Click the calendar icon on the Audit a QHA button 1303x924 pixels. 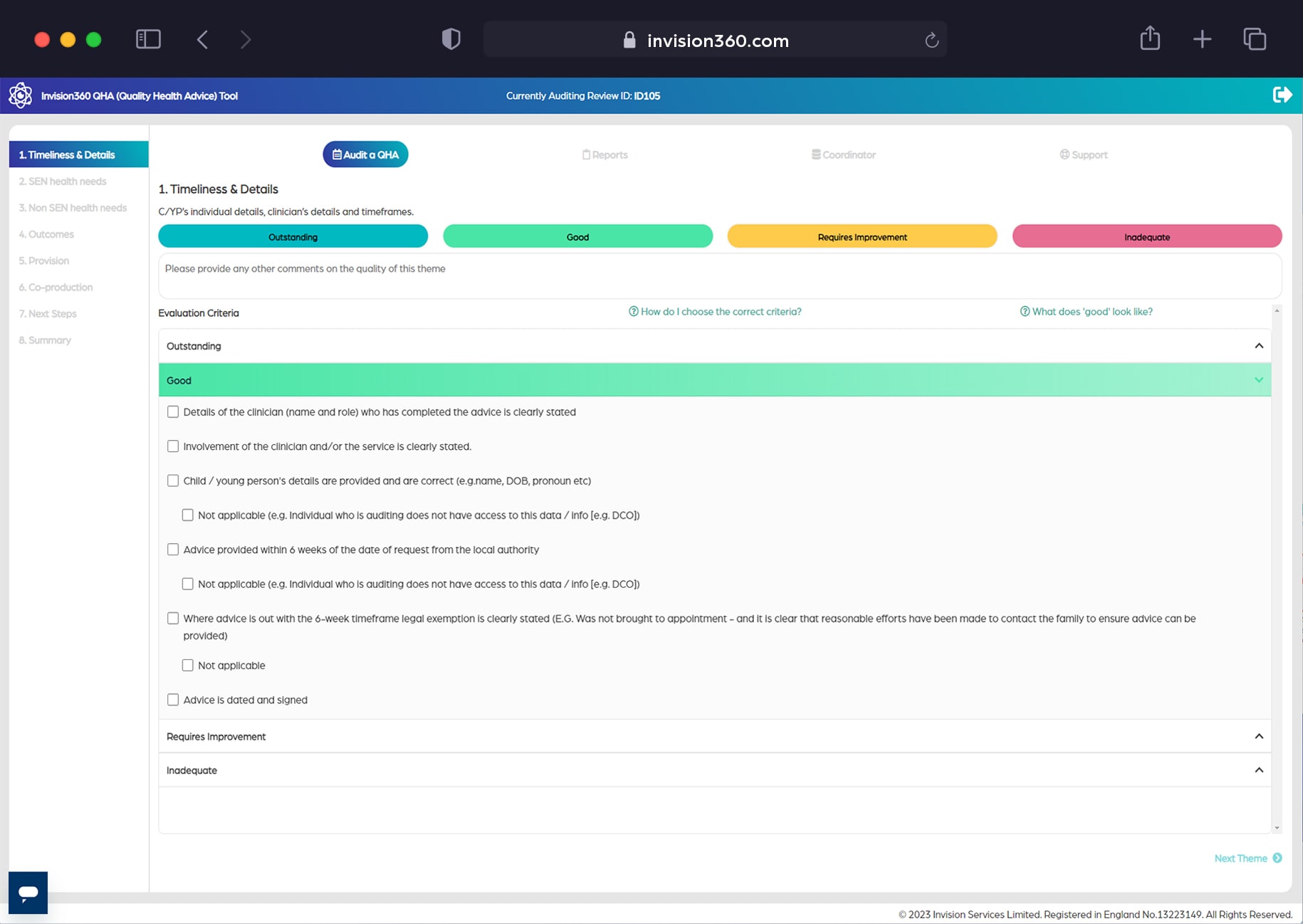coord(336,154)
